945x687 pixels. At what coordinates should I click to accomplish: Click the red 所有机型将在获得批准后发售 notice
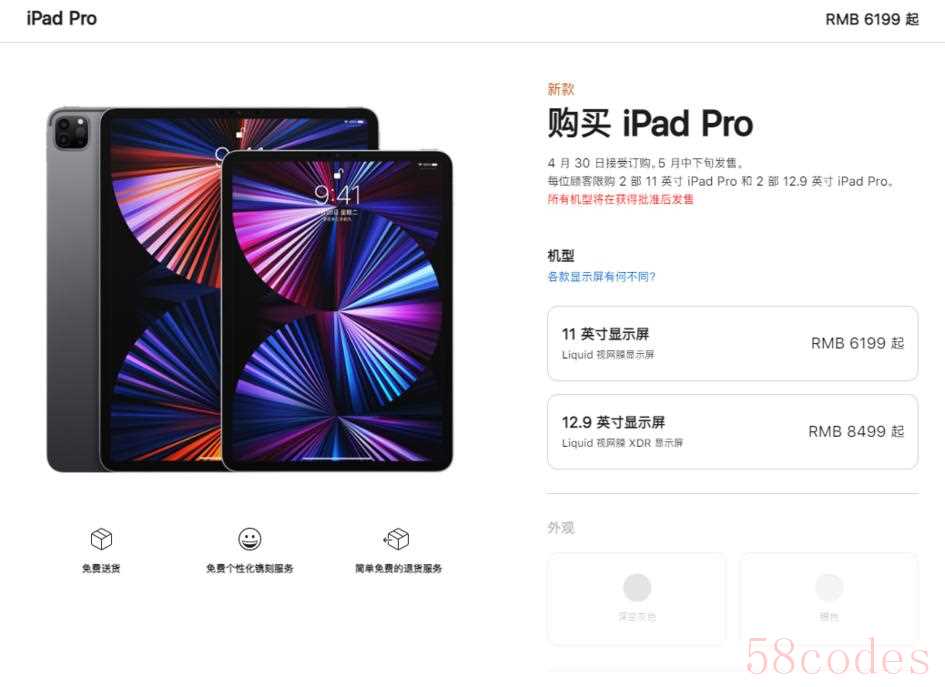click(620, 199)
